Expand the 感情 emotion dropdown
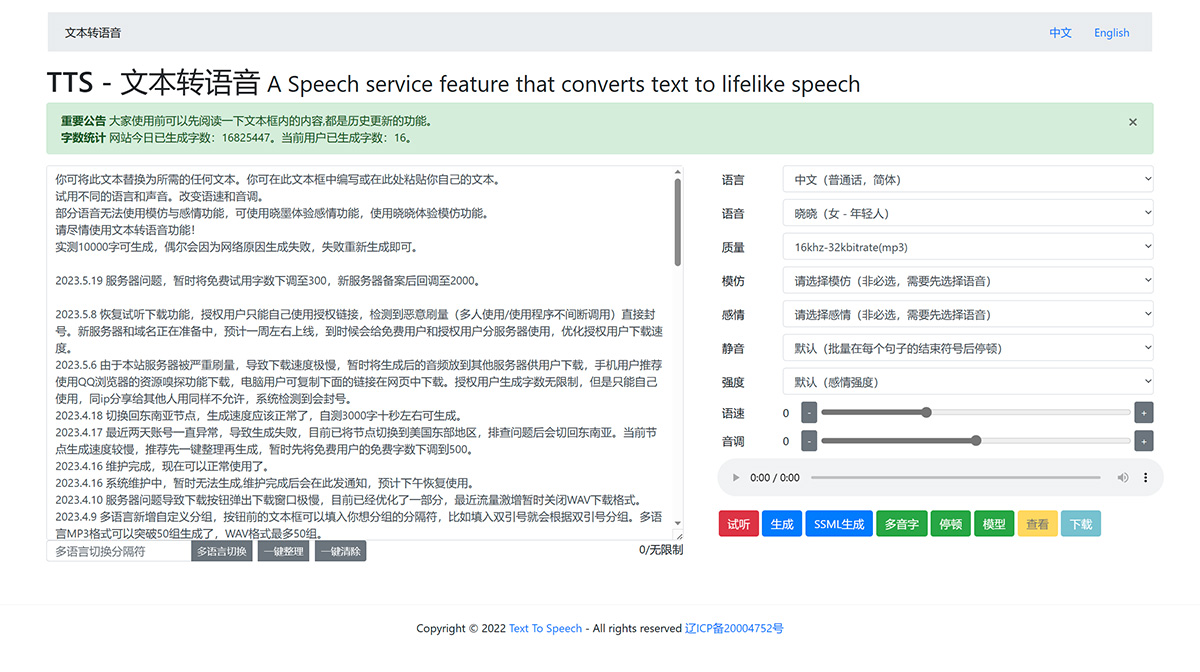The width and height of the screenshot is (1200, 672). click(966, 314)
